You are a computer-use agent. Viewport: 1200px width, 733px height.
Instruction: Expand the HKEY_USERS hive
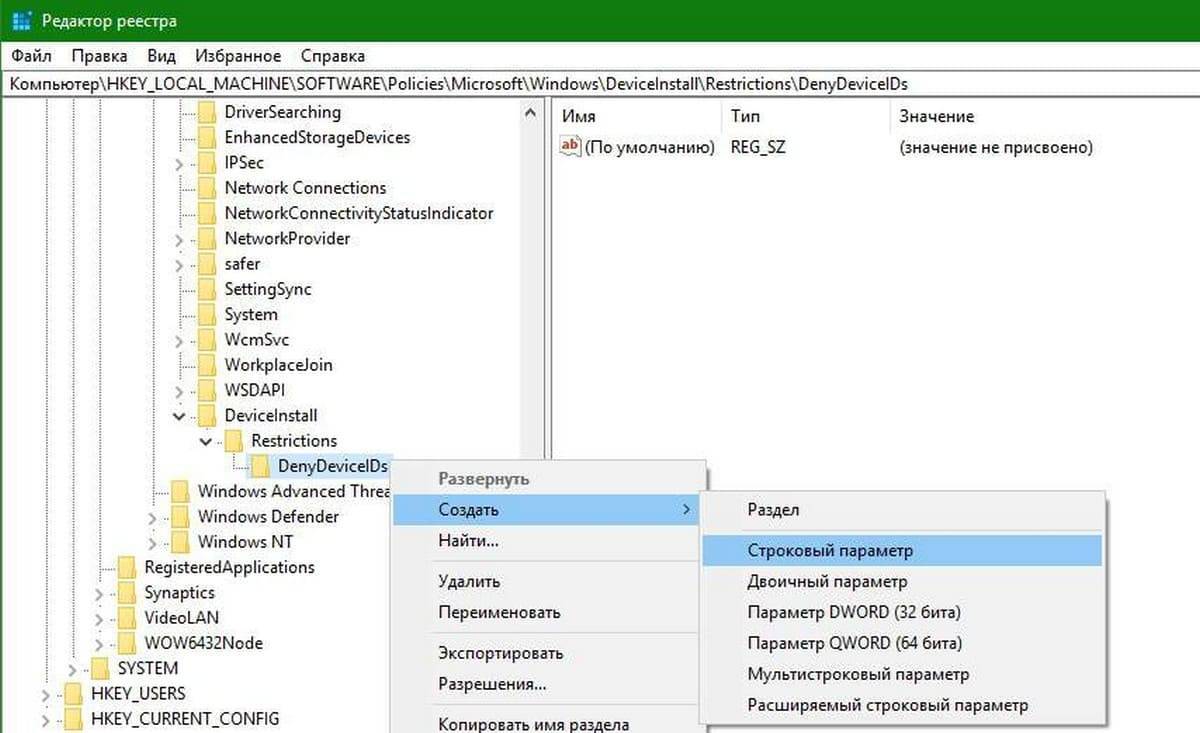tap(46, 694)
